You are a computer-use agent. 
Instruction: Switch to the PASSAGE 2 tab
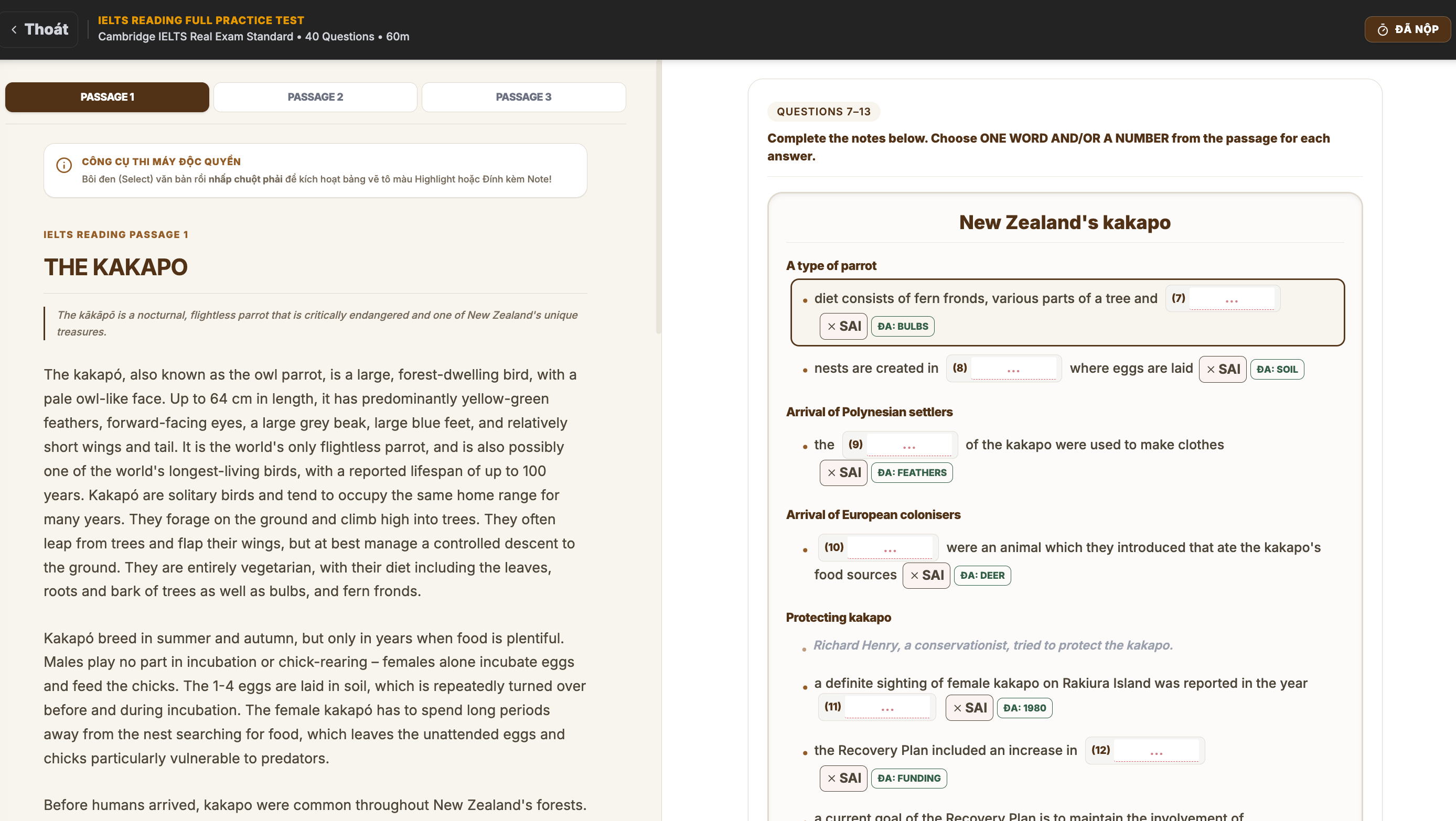point(315,97)
